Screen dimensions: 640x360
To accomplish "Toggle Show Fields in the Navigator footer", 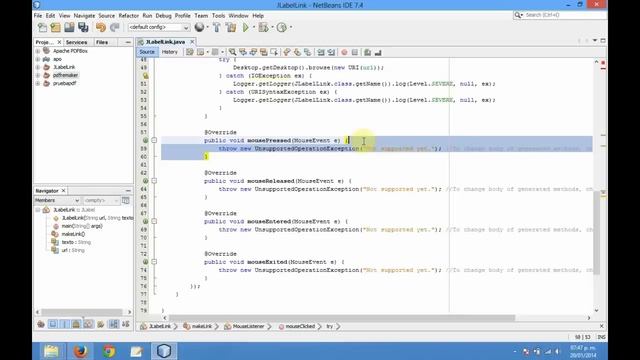I will [53, 324].
